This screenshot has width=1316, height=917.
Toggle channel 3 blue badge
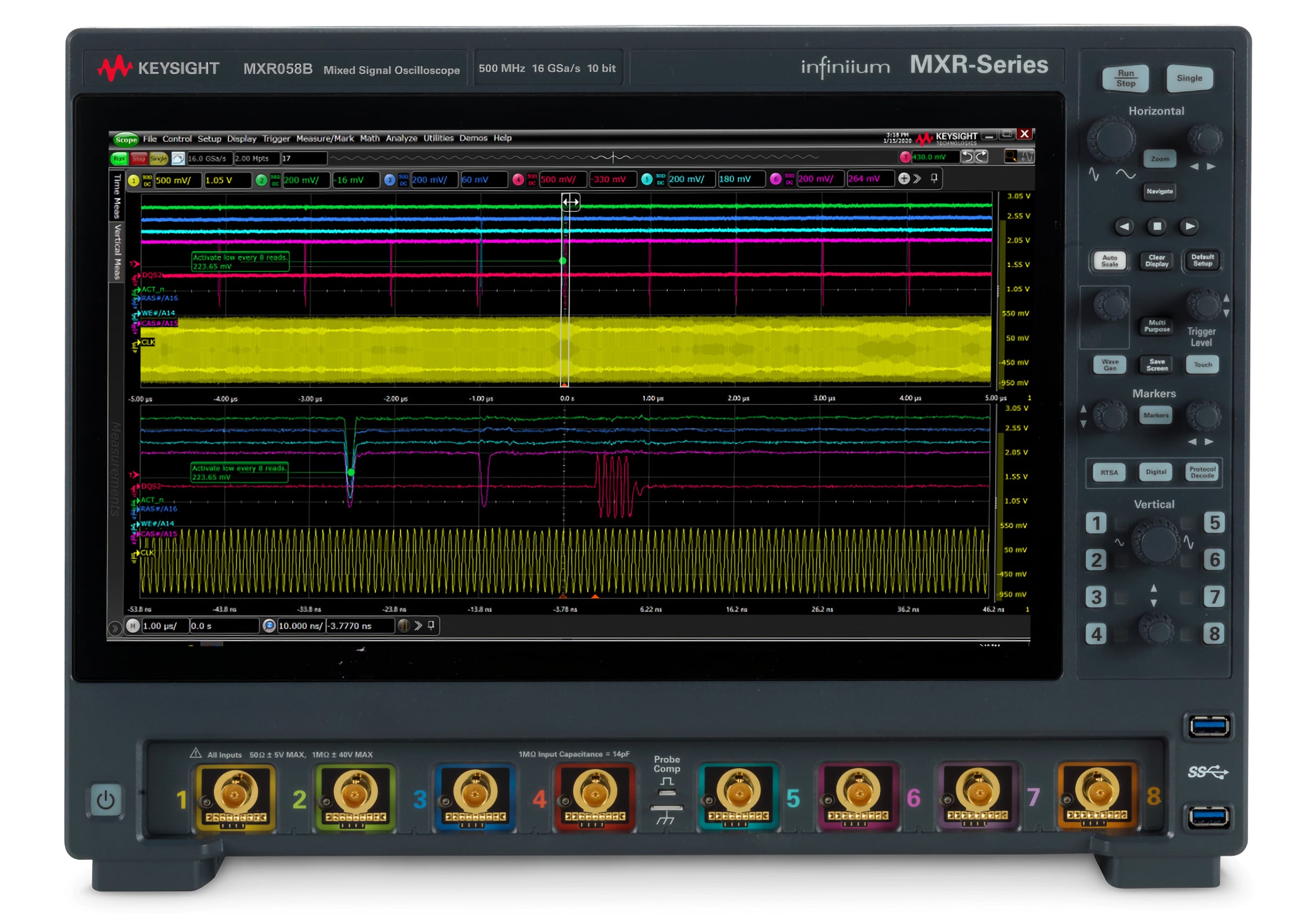[x=390, y=180]
